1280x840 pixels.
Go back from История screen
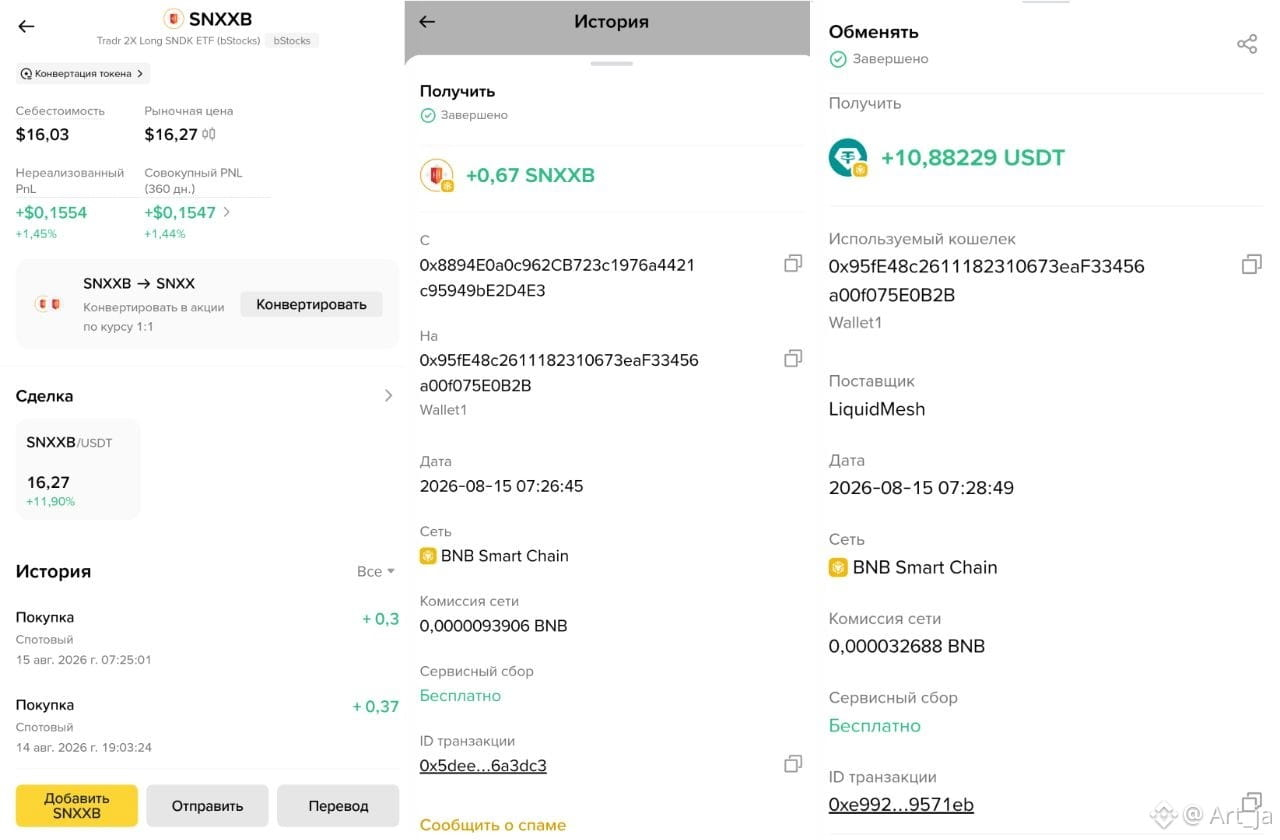[x=427, y=22]
